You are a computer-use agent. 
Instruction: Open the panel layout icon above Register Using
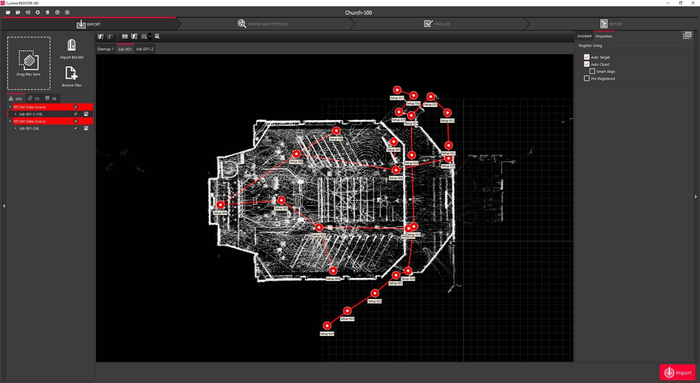[x=687, y=36]
